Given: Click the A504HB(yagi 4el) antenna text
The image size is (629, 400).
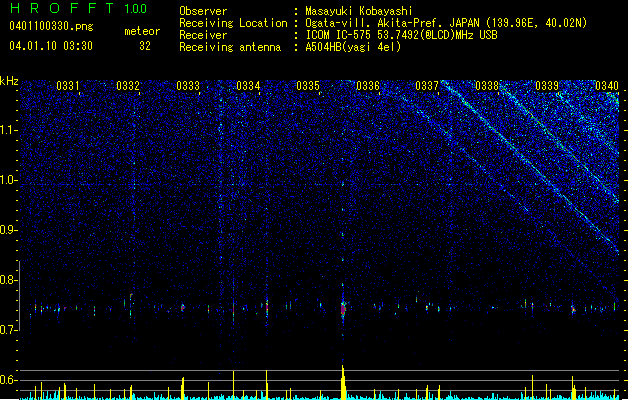Looking at the screenshot, I should [x=353, y=47].
